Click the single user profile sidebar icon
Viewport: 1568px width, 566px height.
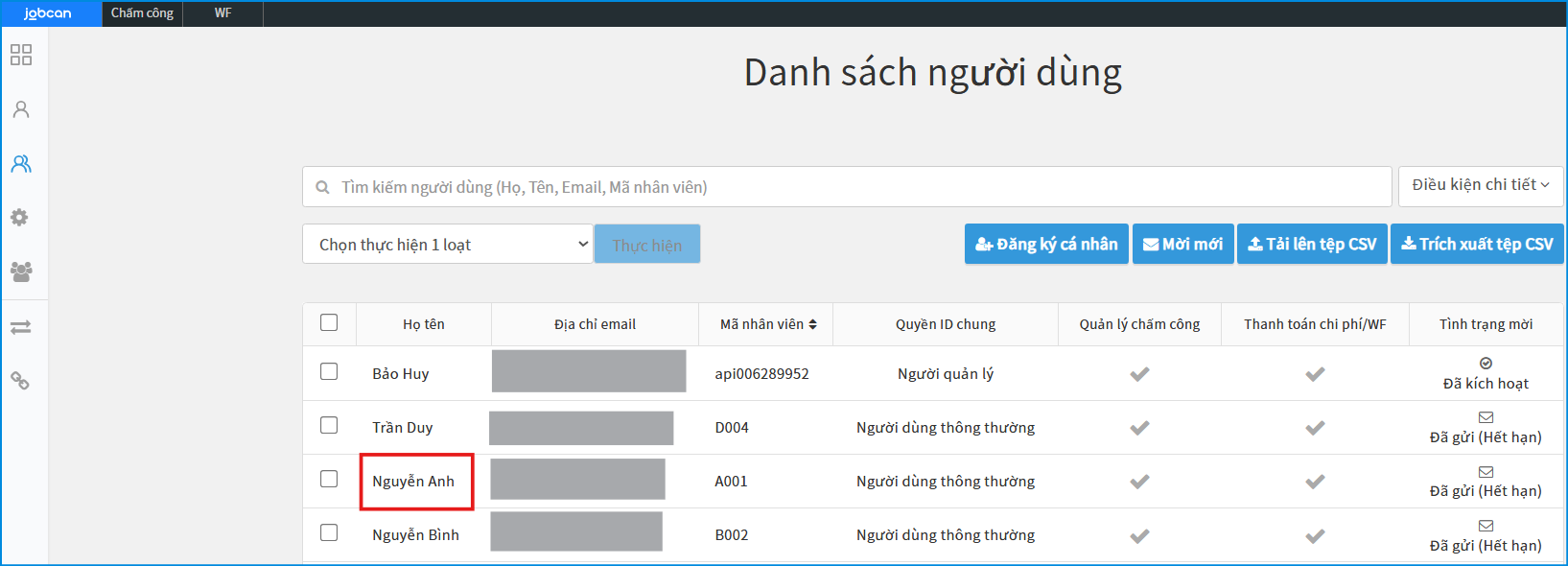[21, 109]
